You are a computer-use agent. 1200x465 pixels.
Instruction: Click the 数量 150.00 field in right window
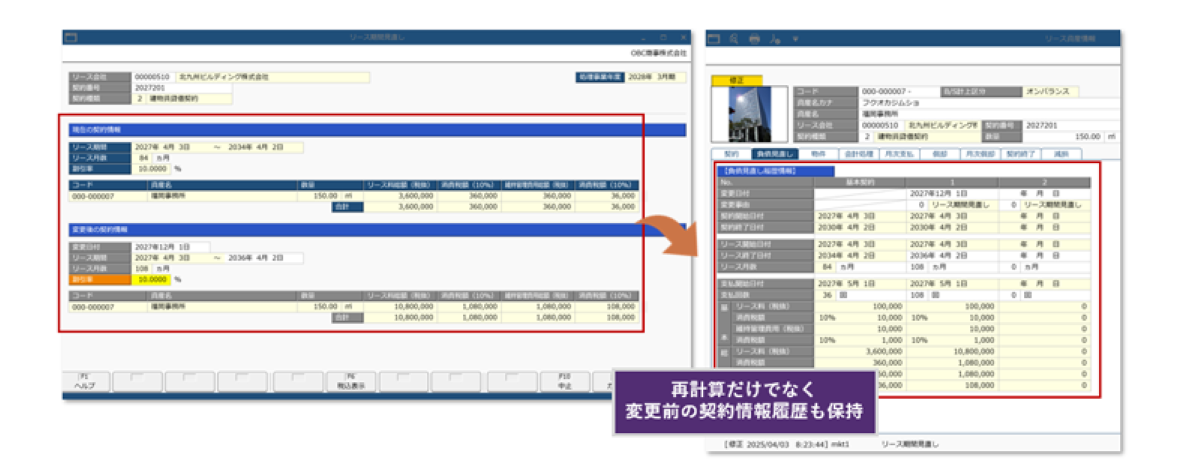[1064, 135]
